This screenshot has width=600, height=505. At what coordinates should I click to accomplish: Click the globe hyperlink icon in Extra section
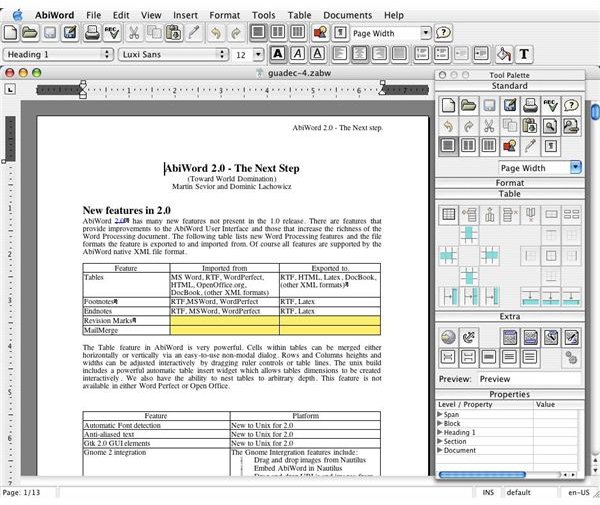448,337
